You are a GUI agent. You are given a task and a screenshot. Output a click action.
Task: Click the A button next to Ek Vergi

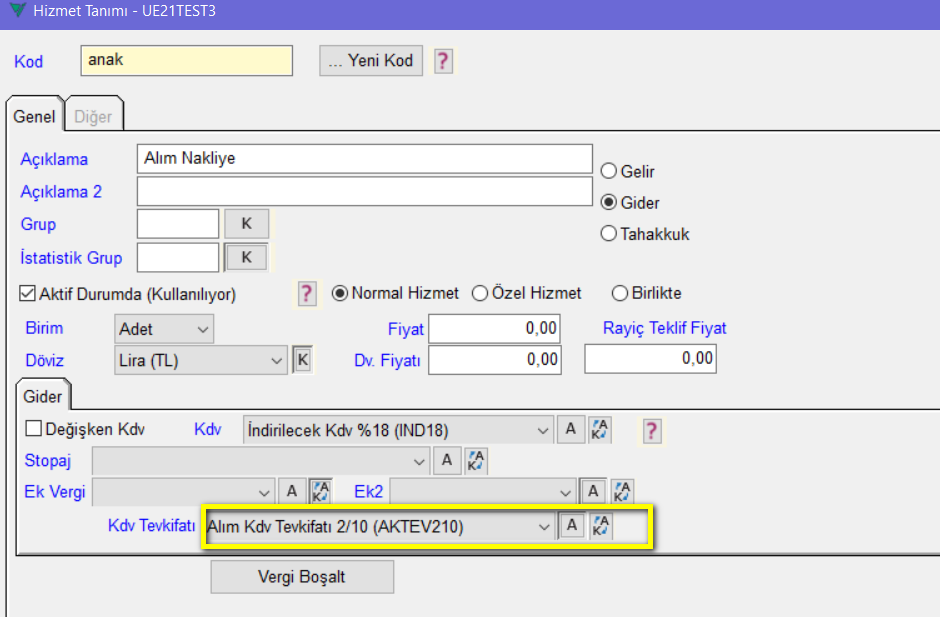[x=292, y=491]
